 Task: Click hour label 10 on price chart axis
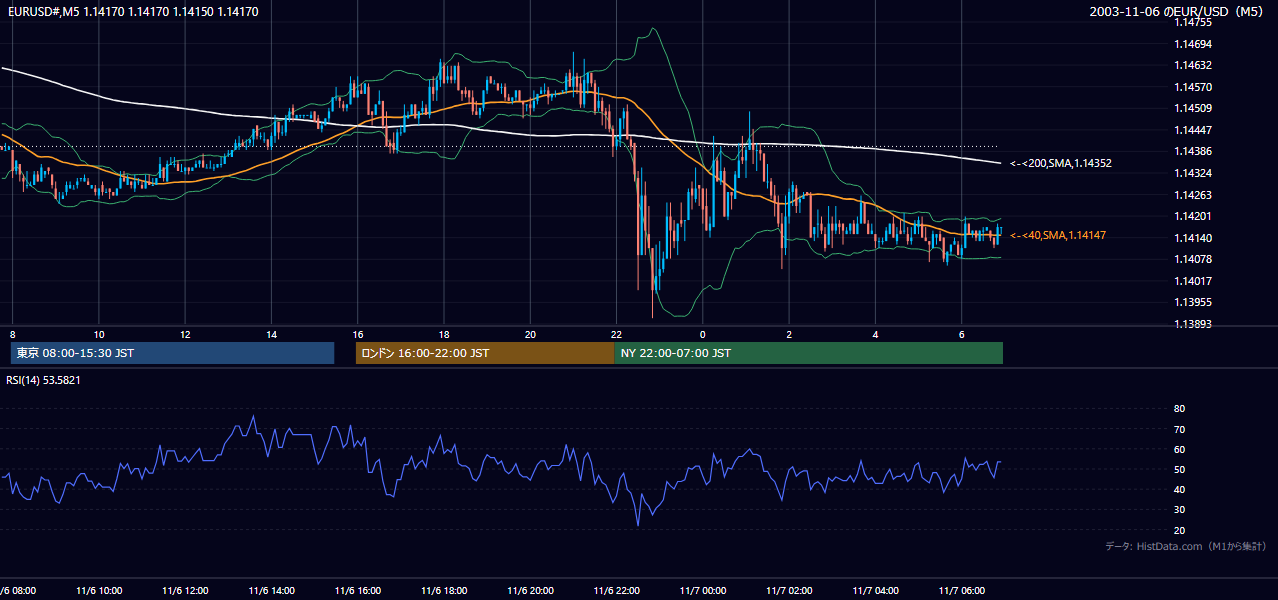point(99,334)
